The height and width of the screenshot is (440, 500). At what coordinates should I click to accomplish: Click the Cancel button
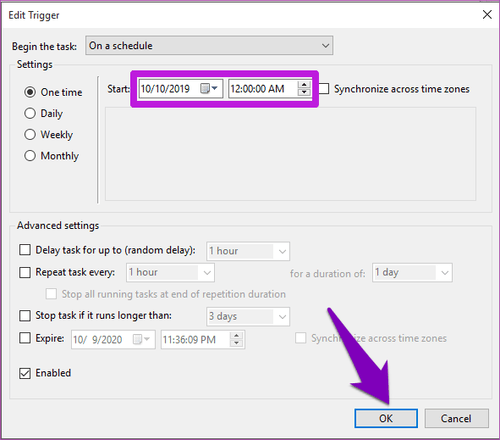pyautogui.click(x=456, y=418)
